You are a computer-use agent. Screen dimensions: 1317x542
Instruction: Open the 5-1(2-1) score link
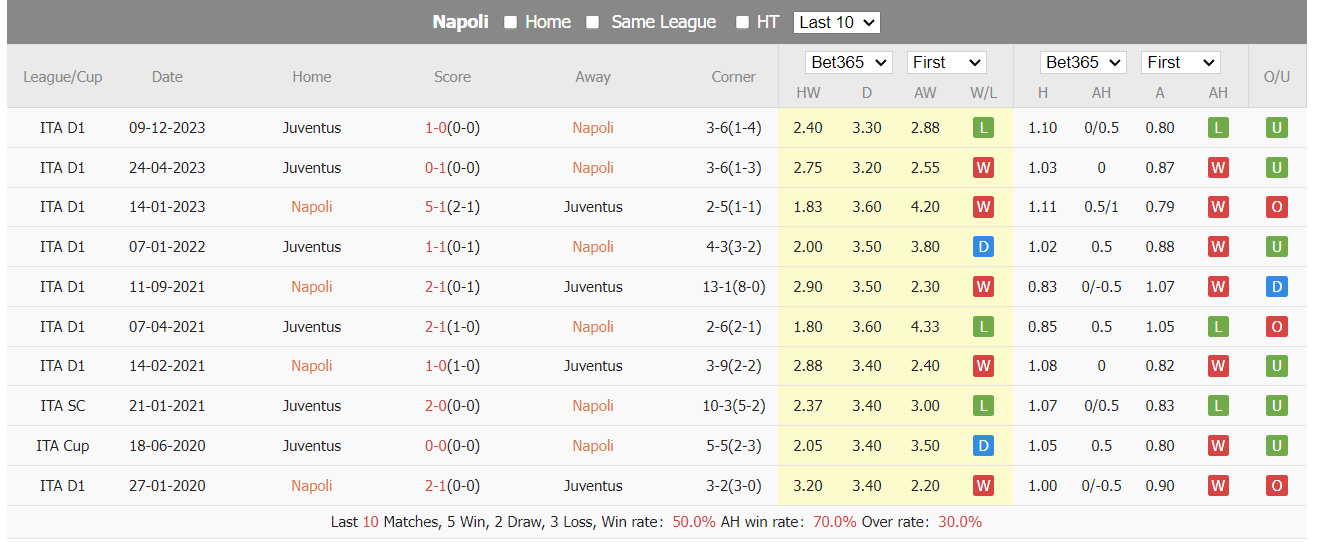pyautogui.click(x=452, y=207)
